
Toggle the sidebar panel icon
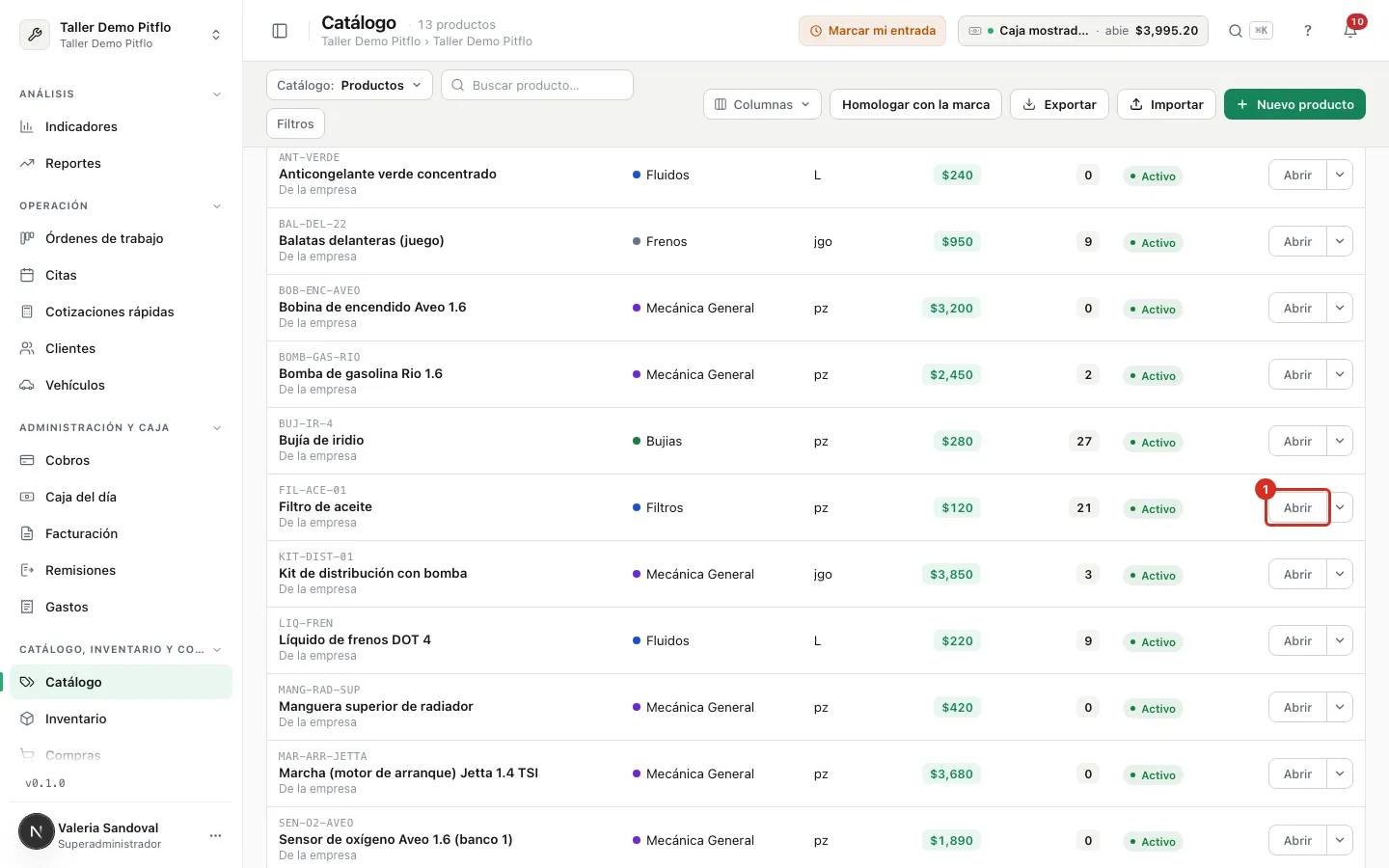(x=280, y=31)
